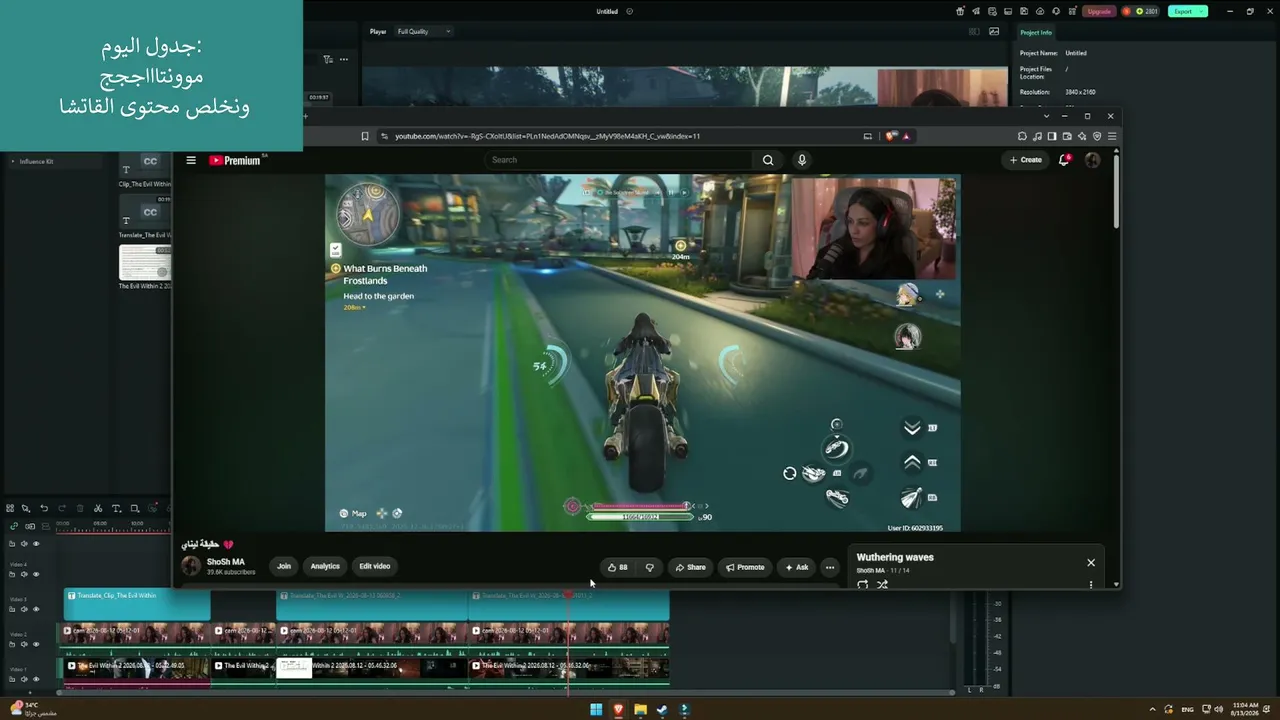Mute the Video 4 track audio
This screenshot has height=720, width=1280.
[x=24, y=574]
